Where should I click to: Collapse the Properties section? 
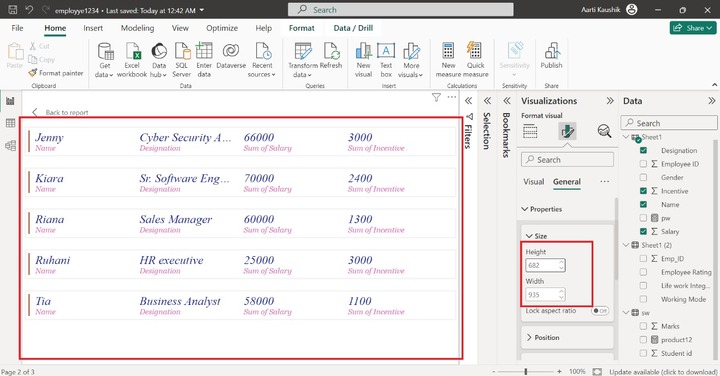(541, 209)
